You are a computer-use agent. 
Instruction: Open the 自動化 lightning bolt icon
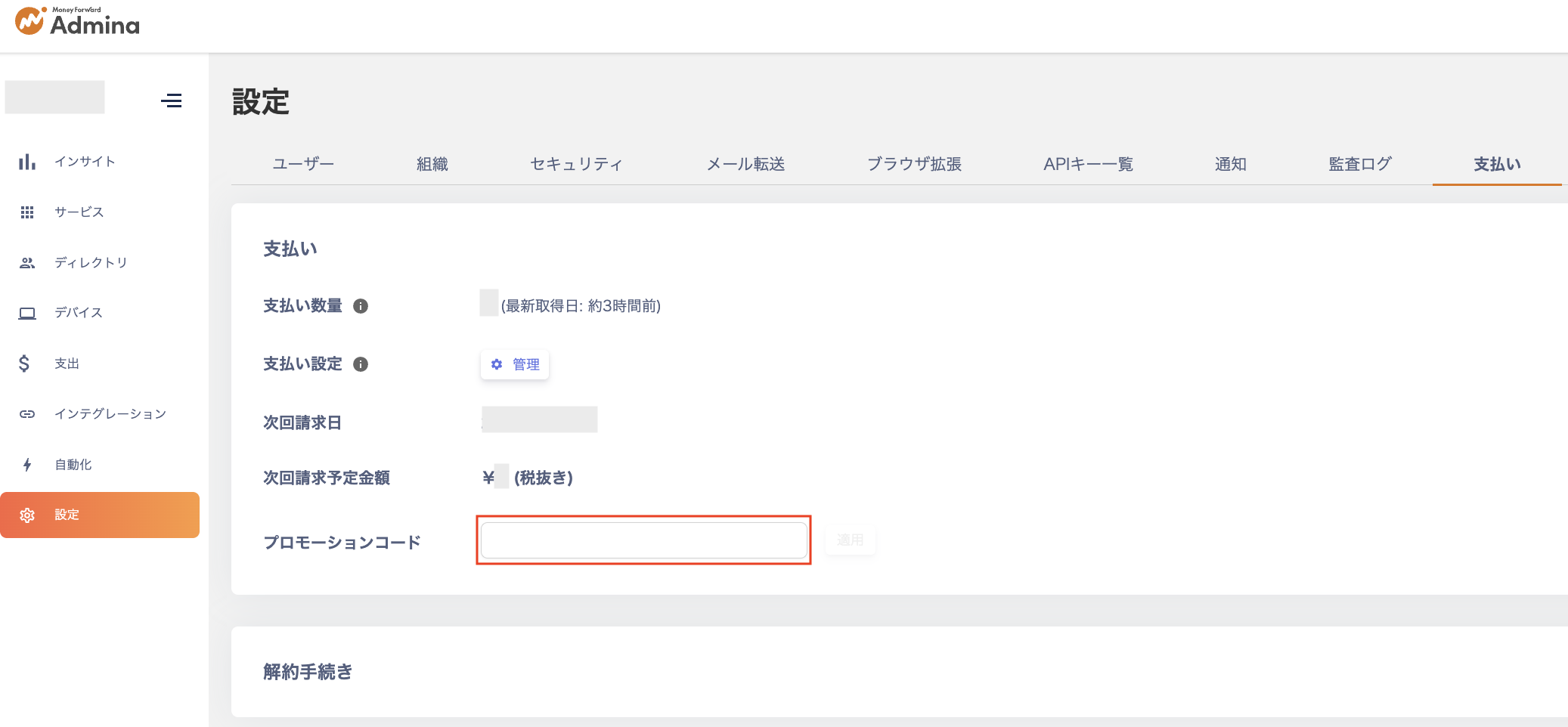(27, 465)
